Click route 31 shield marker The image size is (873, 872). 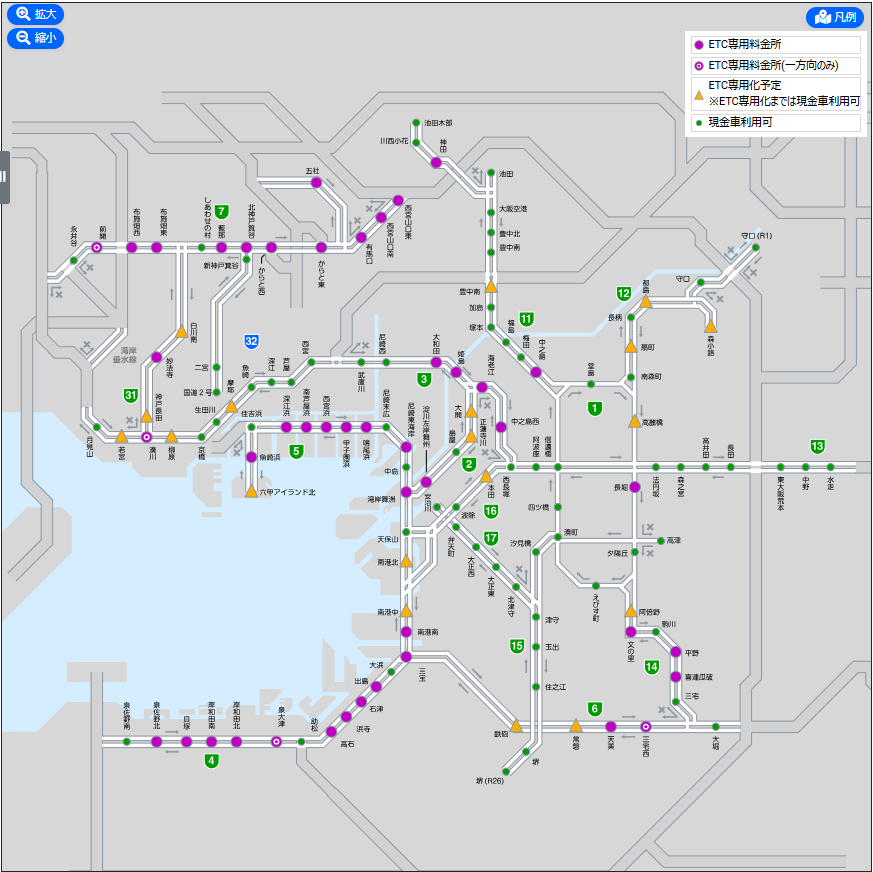click(x=130, y=395)
